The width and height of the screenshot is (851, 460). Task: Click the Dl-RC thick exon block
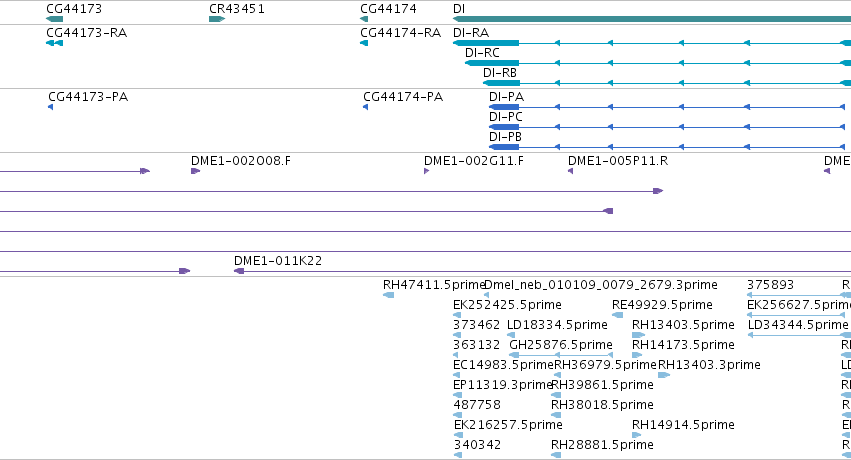click(x=492, y=63)
